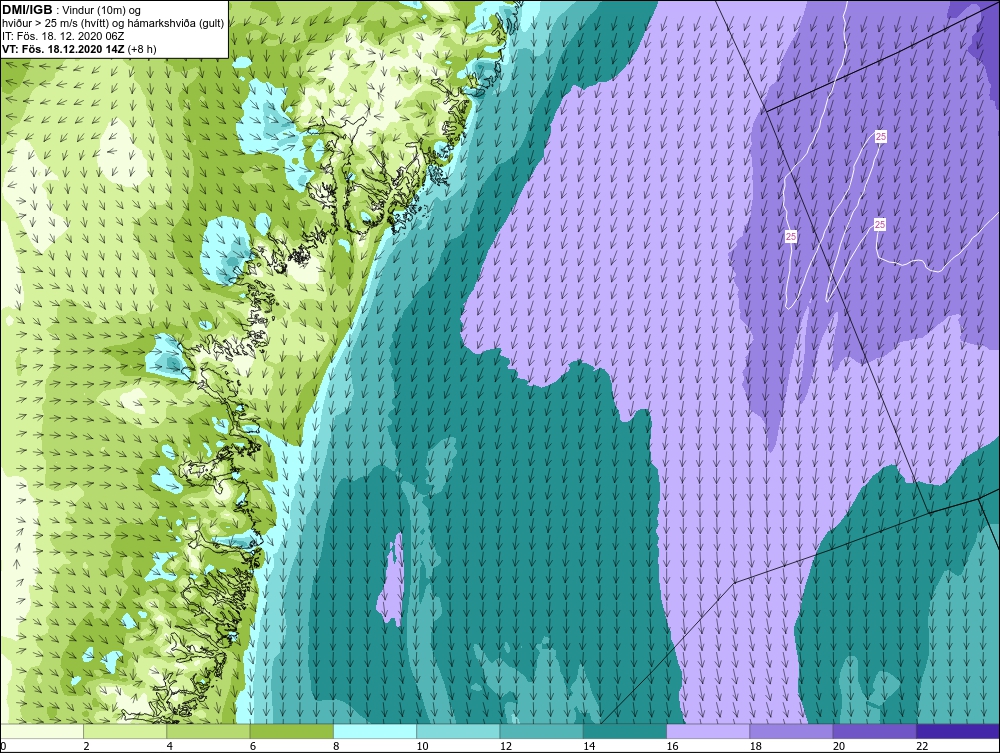Click the legend scale value 20
1000x753 pixels.
[839, 747]
